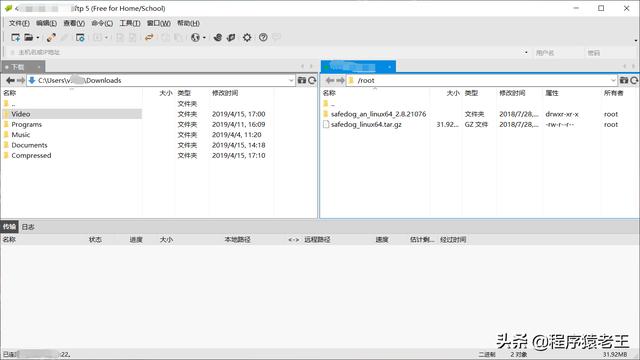
Task: Click the New Session toolbar icon
Action: tap(16, 38)
